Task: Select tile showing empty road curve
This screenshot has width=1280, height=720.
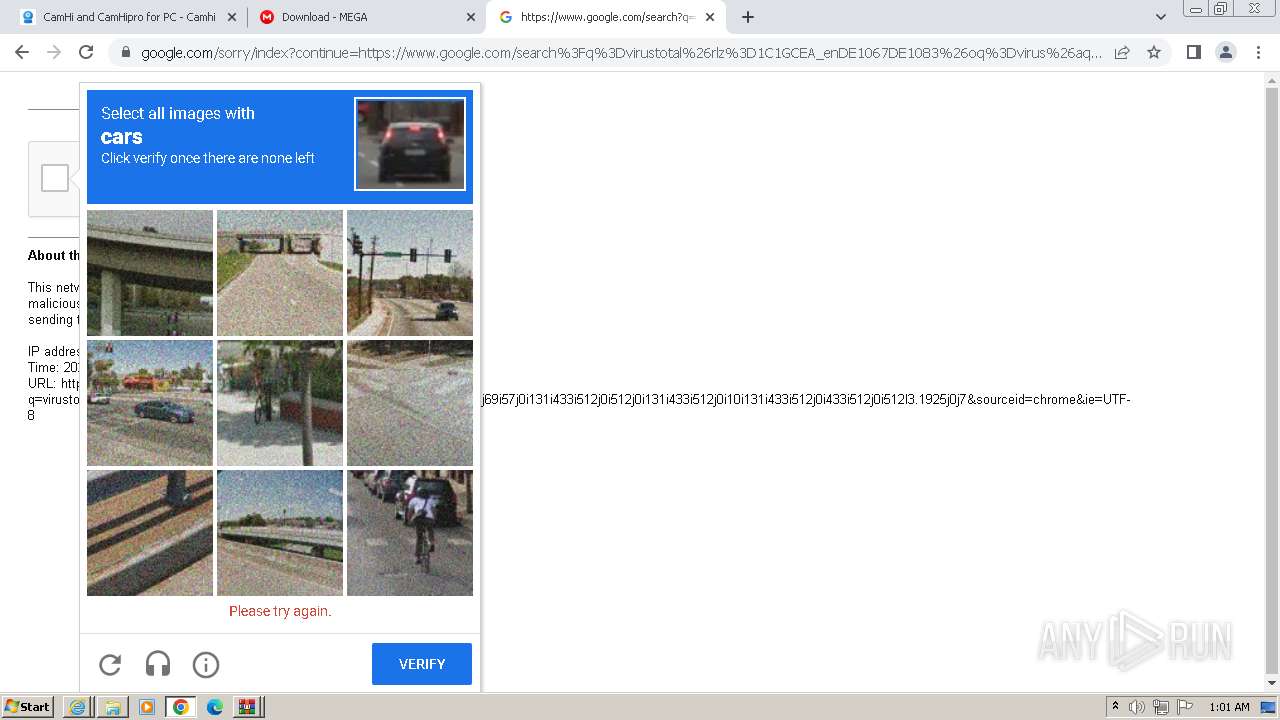Action: [x=410, y=403]
